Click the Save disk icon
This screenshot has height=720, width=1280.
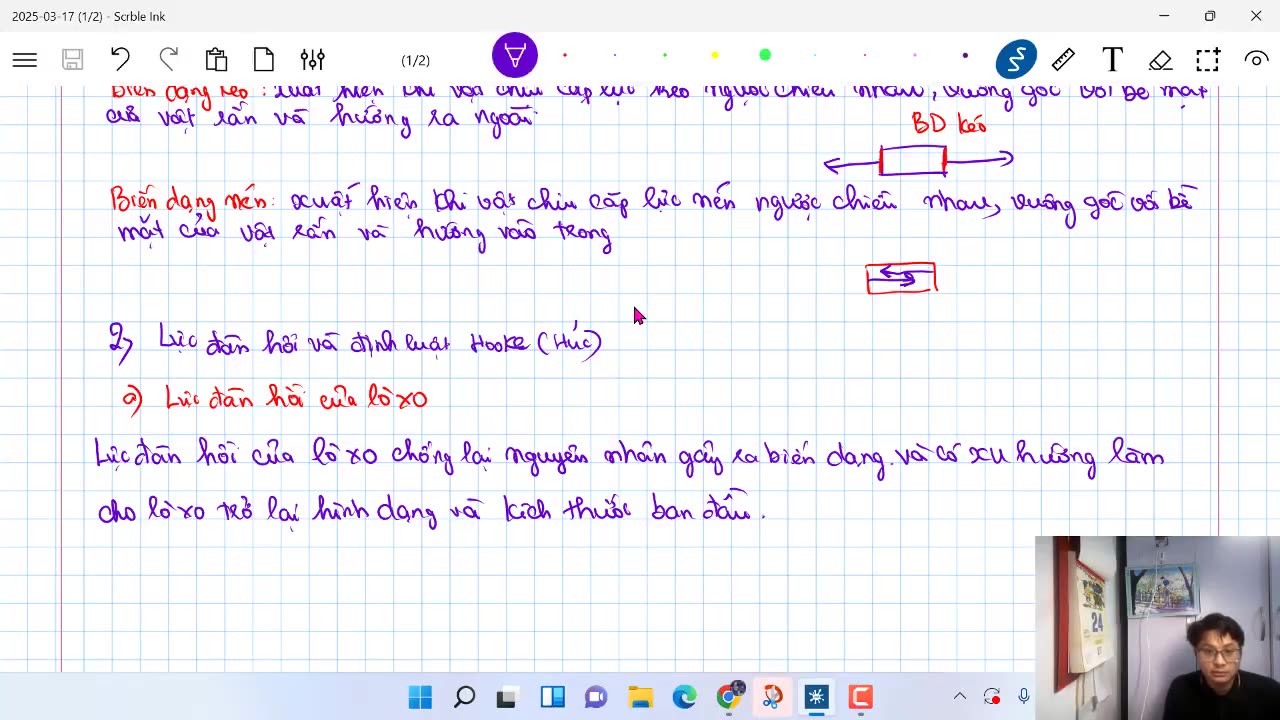(x=72, y=60)
